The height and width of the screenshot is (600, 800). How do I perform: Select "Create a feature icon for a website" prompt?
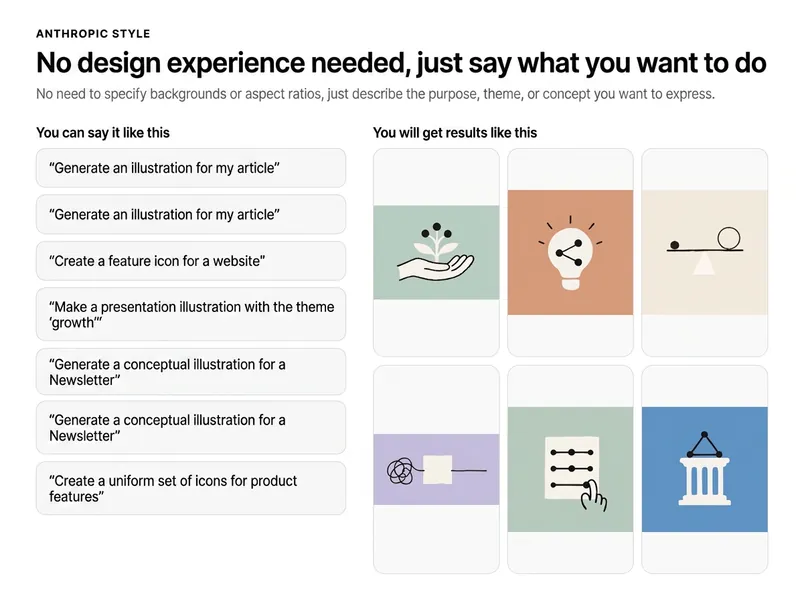(191, 261)
